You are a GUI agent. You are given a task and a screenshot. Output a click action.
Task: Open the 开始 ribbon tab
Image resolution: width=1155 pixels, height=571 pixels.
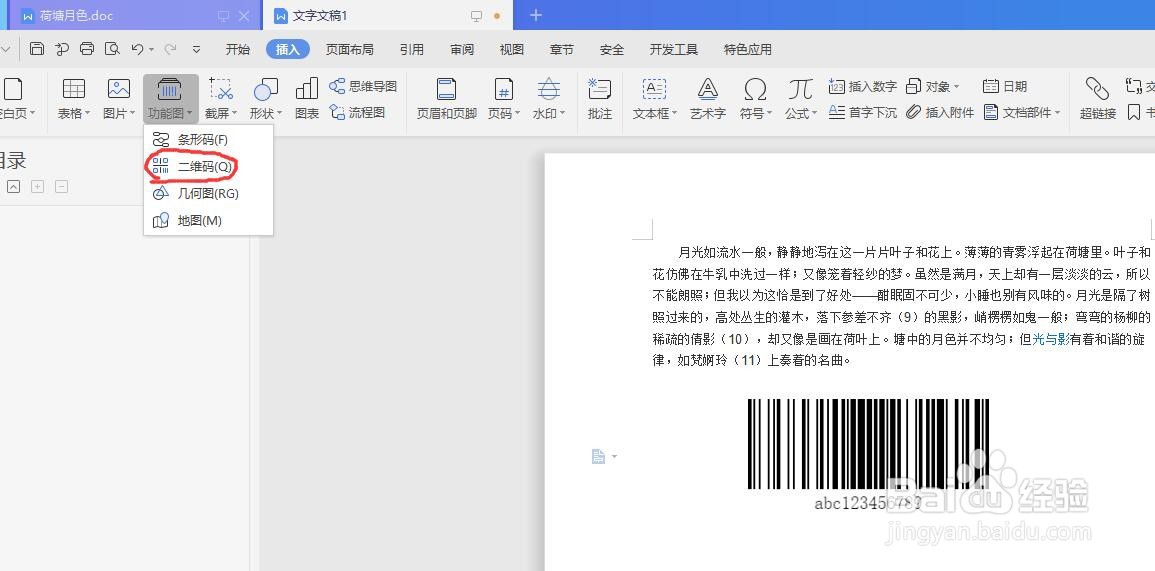click(237, 49)
